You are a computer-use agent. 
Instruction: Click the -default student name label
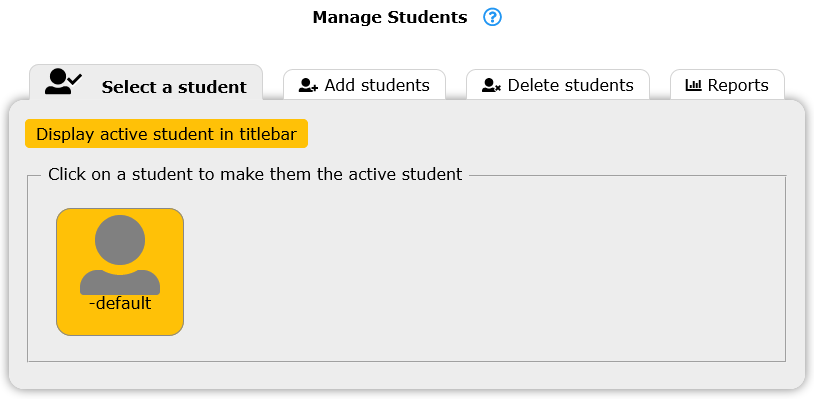(x=120, y=303)
